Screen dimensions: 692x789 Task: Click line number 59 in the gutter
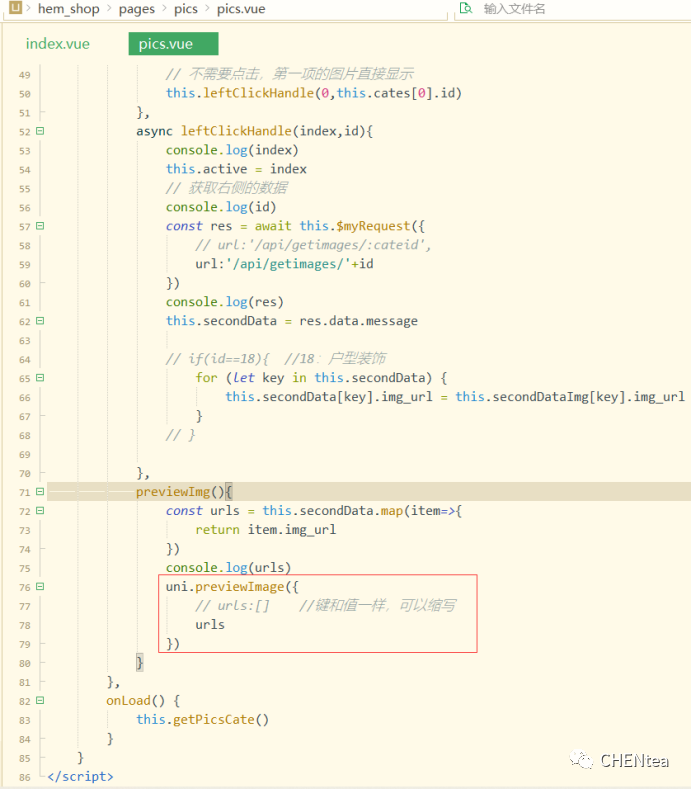tap(25, 265)
